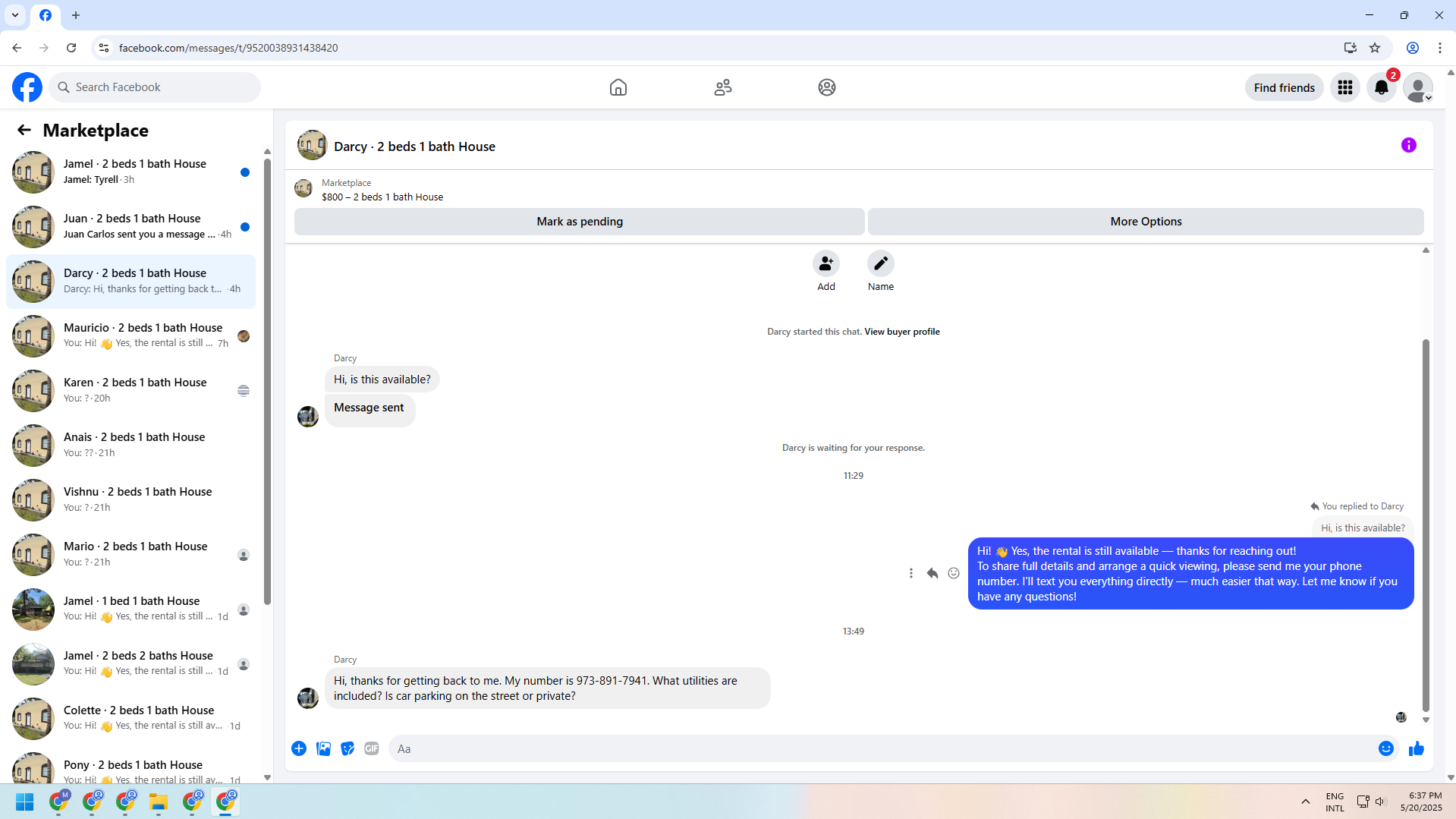Click the conversation list scrollbar
This screenshot has width=1456, height=819.
pos(267,382)
